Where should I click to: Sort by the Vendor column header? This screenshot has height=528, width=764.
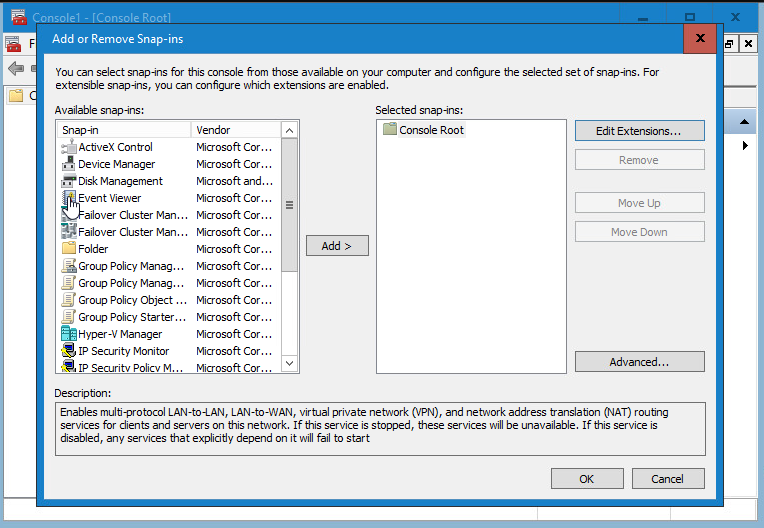click(235, 130)
